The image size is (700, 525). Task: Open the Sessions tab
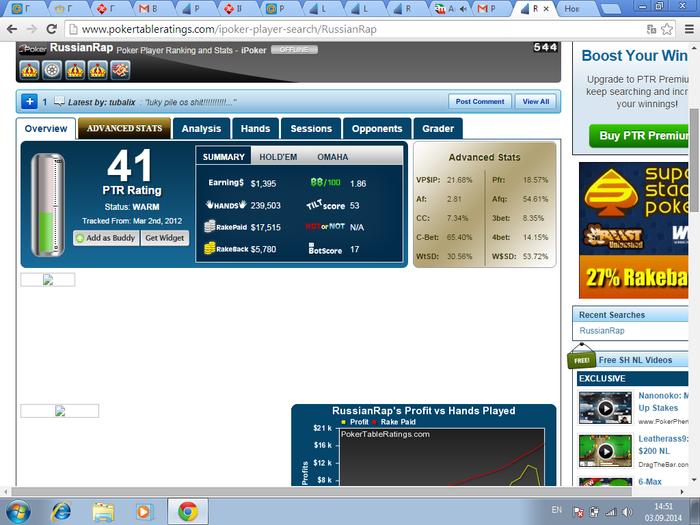click(311, 129)
